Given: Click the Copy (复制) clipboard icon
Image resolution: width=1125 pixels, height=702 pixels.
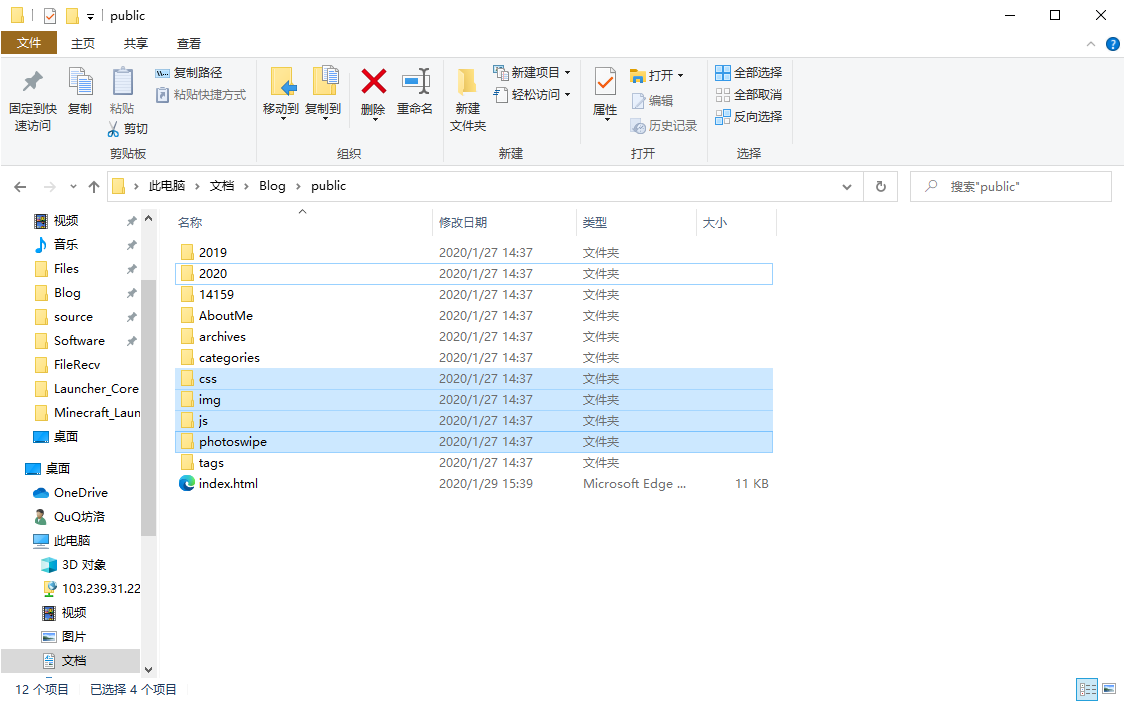Looking at the screenshot, I should pyautogui.click(x=80, y=83).
